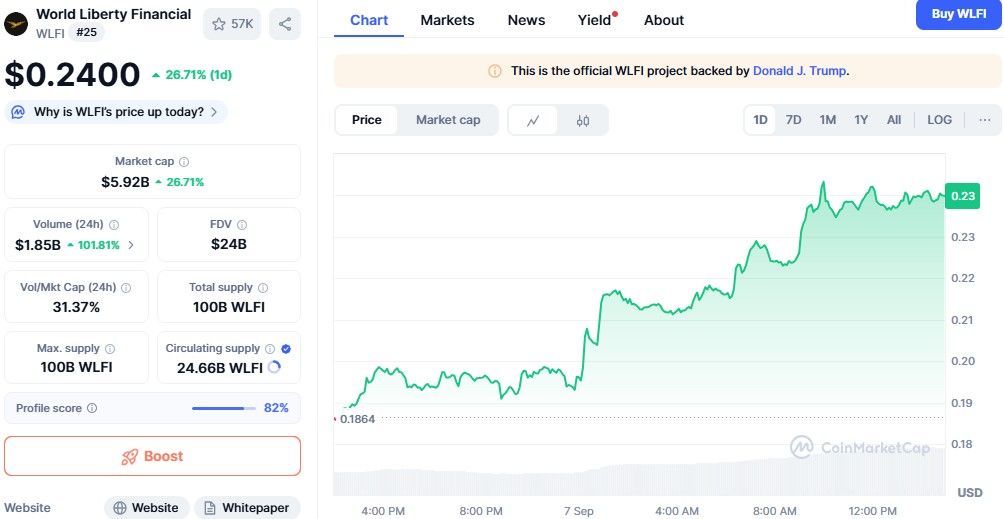The image size is (1004, 519).
Task: Open the three-dots chart options menu
Action: (x=985, y=120)
